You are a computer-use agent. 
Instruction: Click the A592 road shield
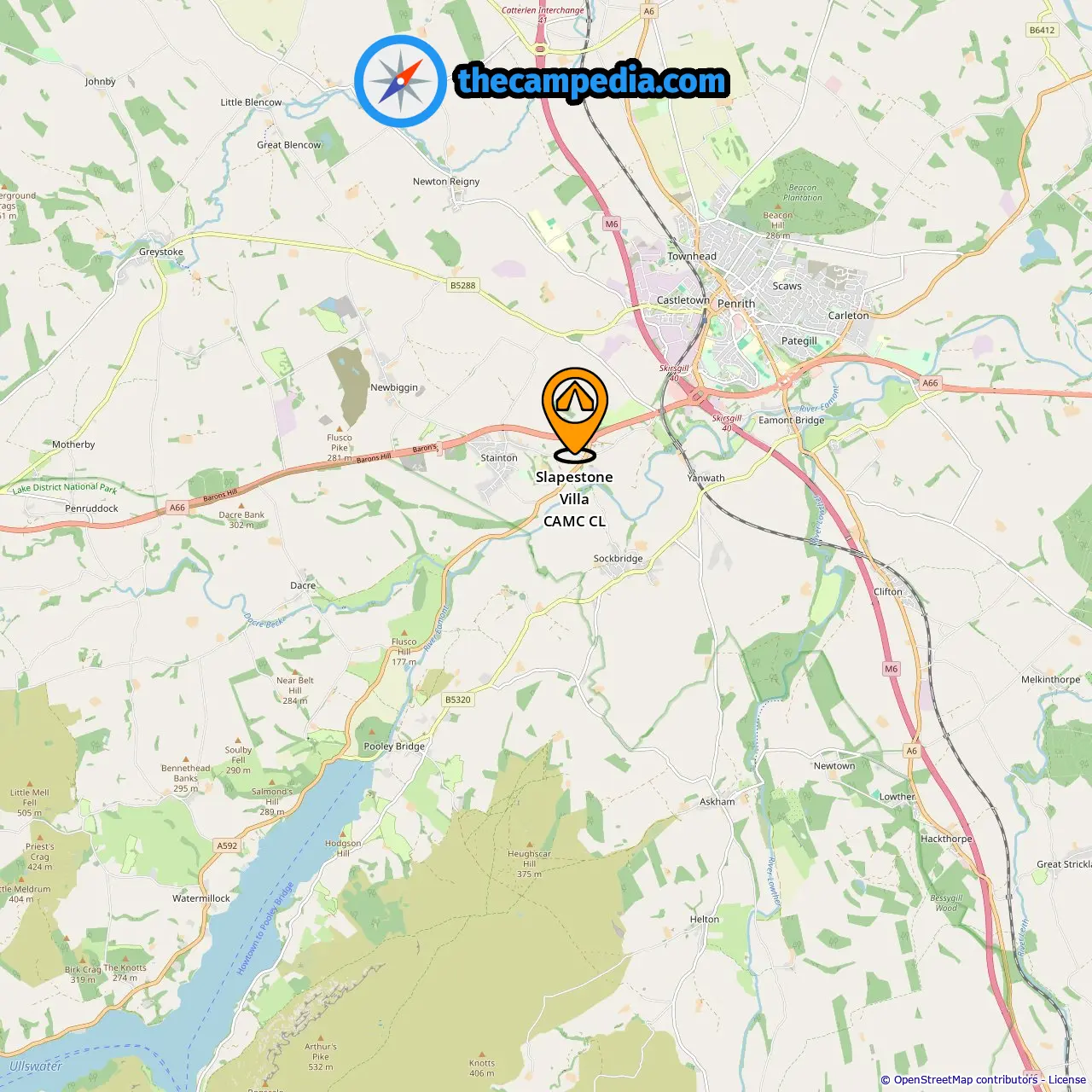227,845
